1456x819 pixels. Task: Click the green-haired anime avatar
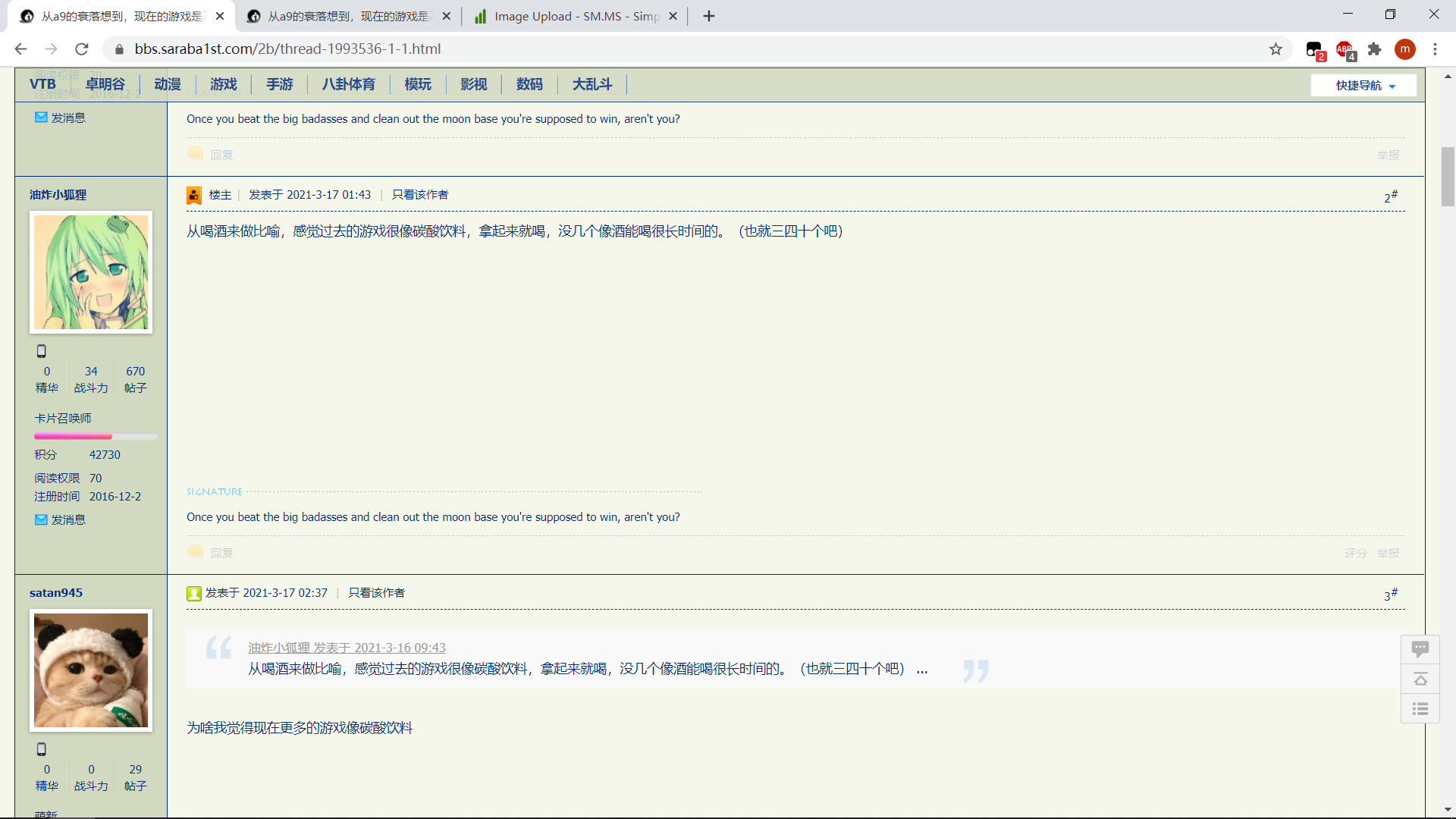91,272
